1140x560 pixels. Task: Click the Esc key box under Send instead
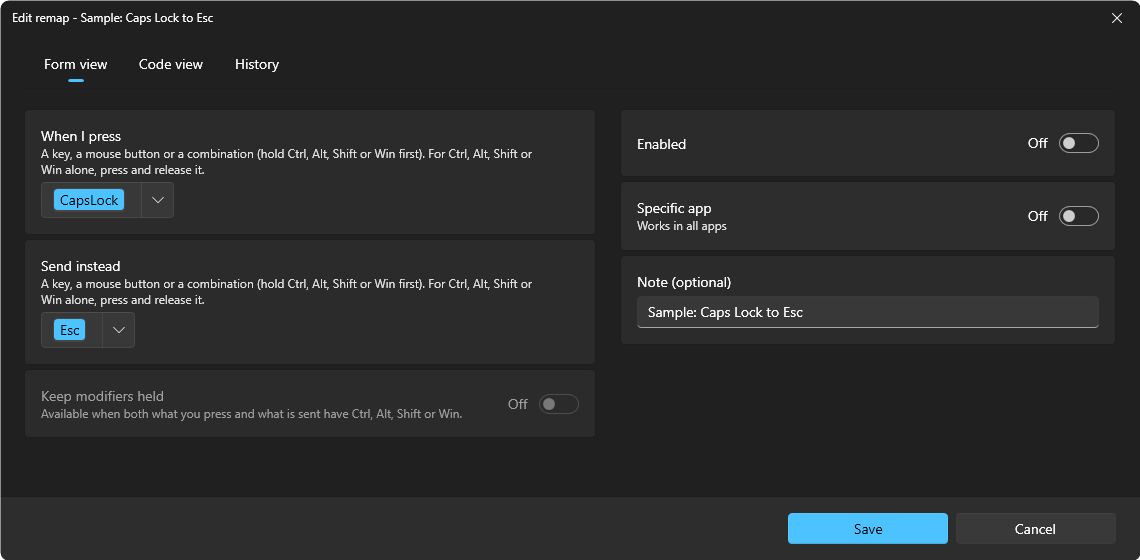70,330
